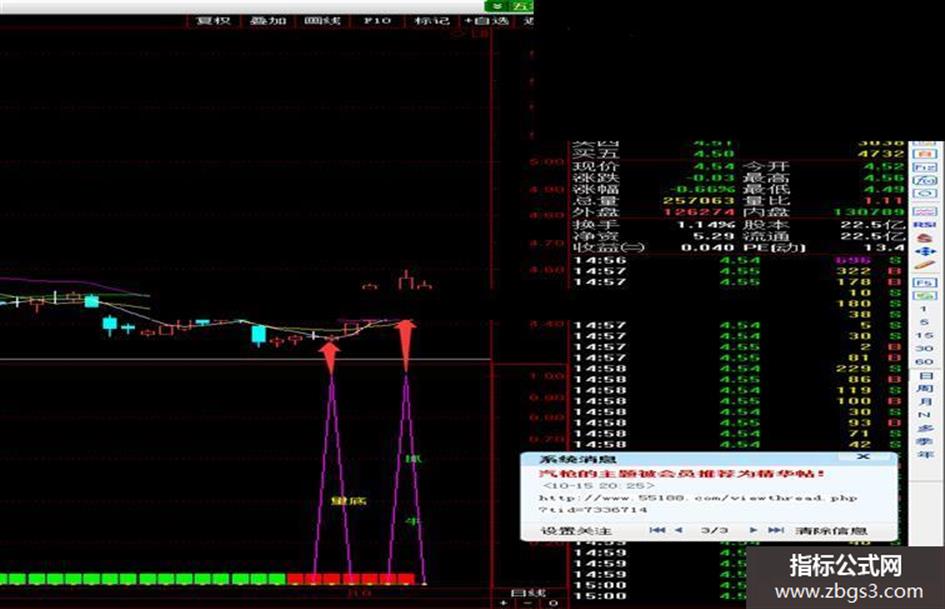Close the 系统消息 popup

pyautogui.click(x=864, y=457)
